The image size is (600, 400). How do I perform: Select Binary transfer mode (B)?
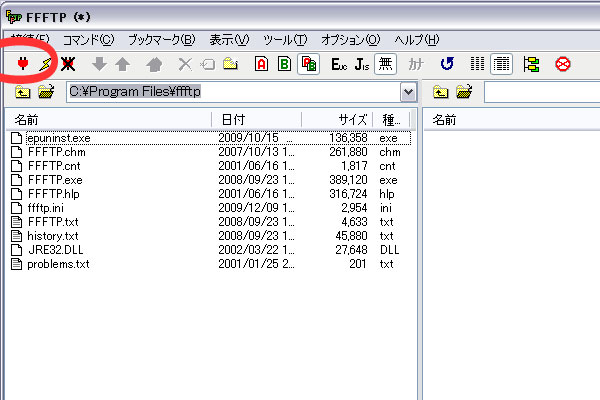[x=284, y=64]
